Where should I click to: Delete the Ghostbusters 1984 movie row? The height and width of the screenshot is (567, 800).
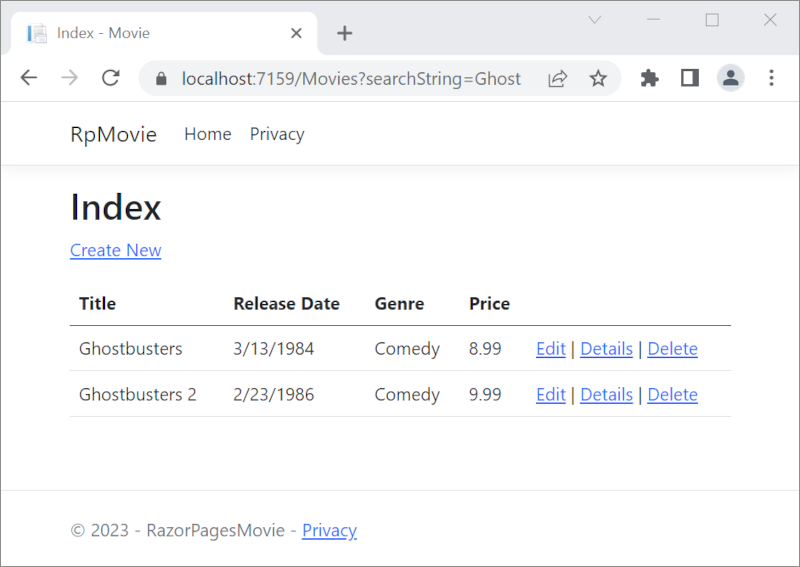(672, 348)
